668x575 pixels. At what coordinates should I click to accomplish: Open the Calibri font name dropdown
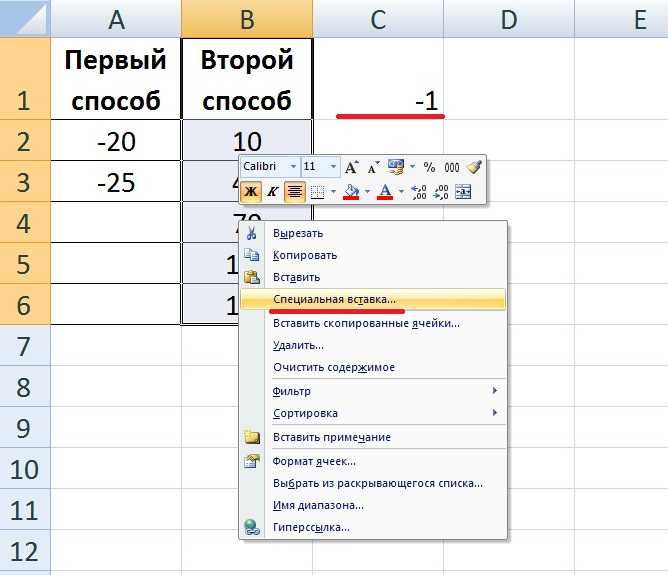tap(293, 167)
